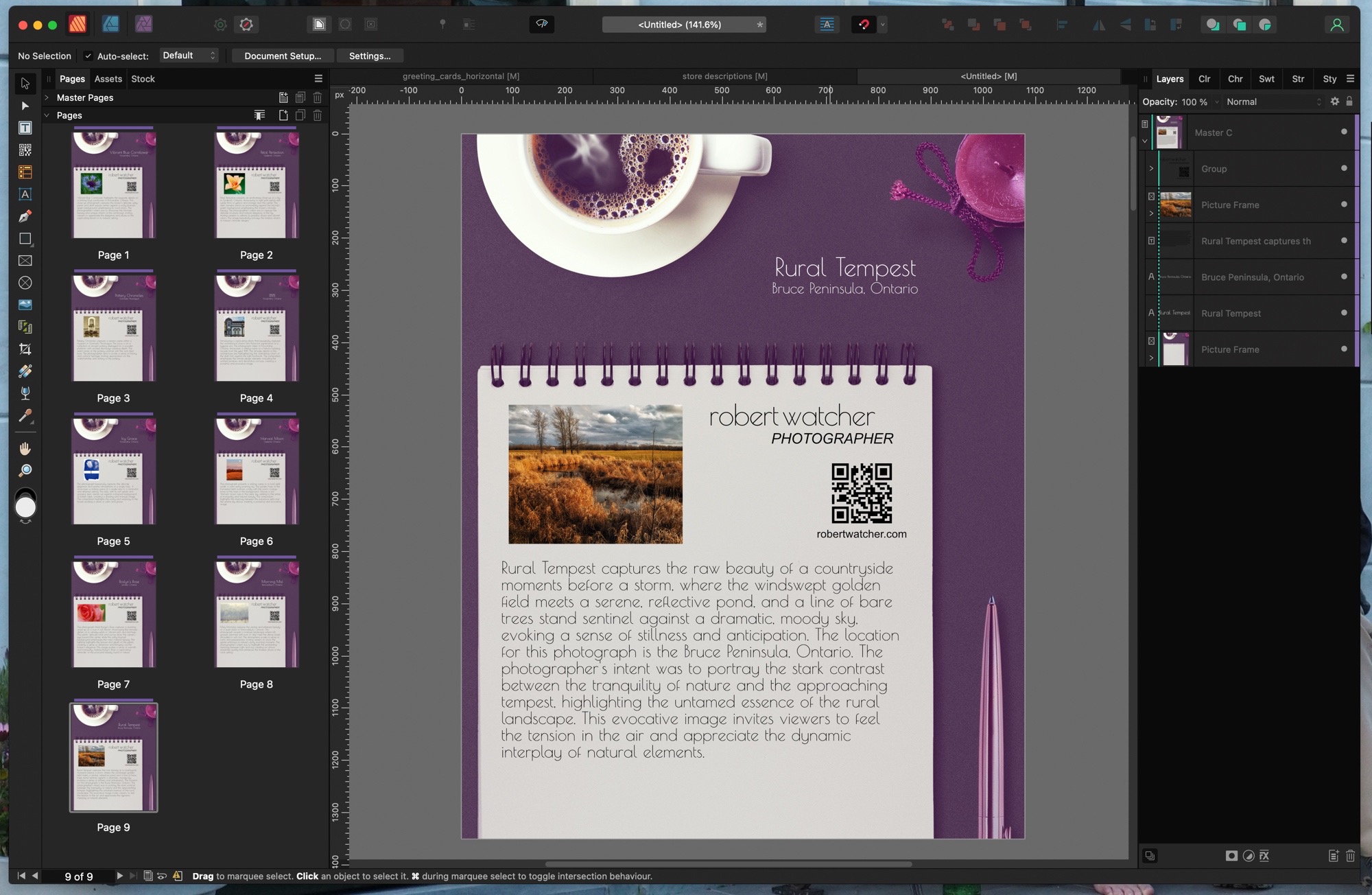Click the Settings... button
1372x895 pixels.
(x=370, y=56)
